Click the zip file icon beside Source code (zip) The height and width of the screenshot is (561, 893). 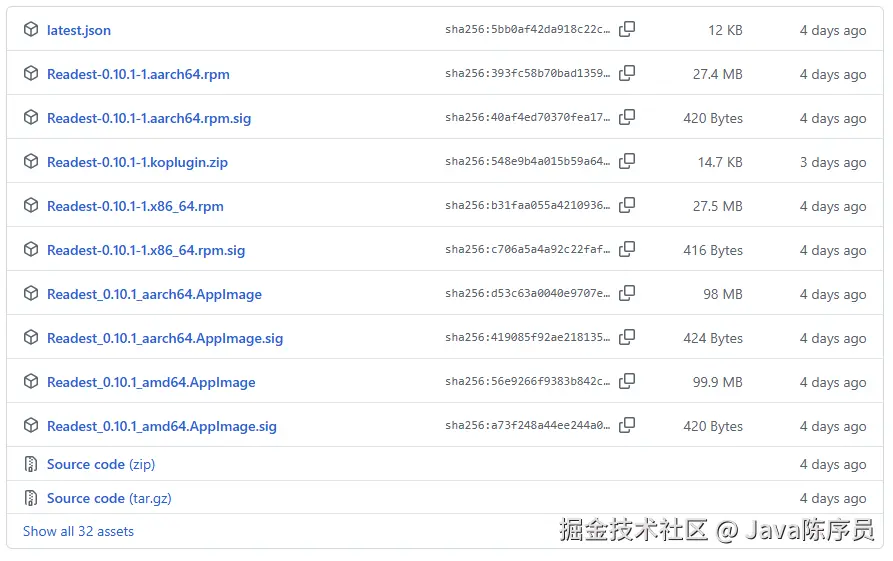click(31, 464)
